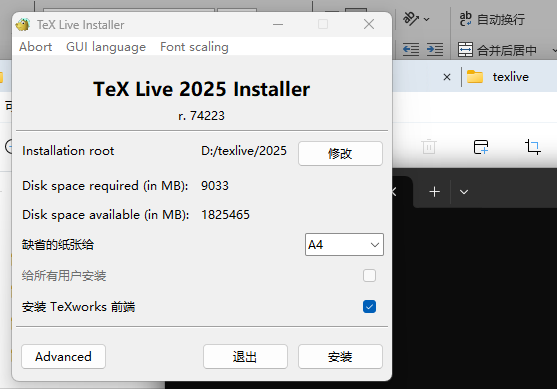Image resolution: width=557 pixels, height=389 pixels.
Task: Click the D:/texlive/2025 installation path text
Action: pos(244,151)
